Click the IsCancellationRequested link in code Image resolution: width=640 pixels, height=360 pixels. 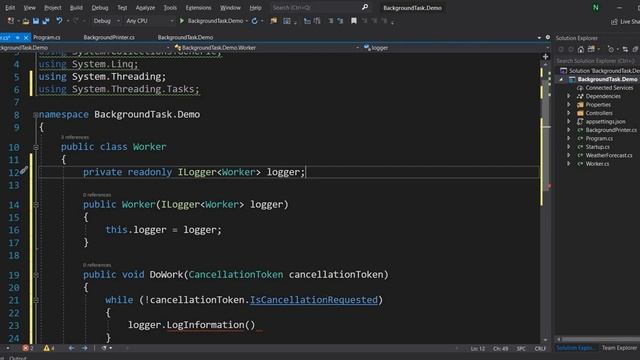point(313,300)
